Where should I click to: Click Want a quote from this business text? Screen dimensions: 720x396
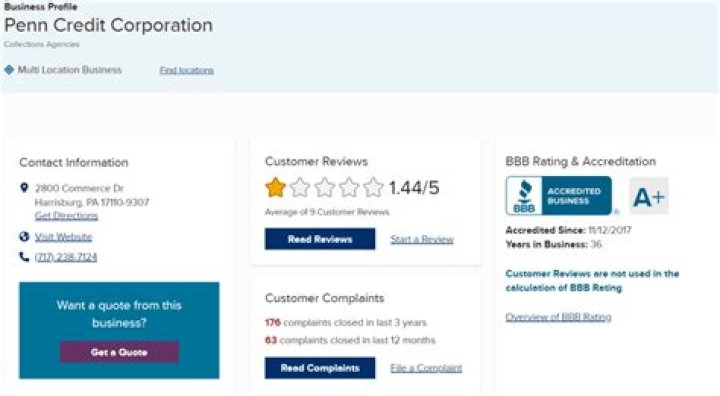point(119,314)
